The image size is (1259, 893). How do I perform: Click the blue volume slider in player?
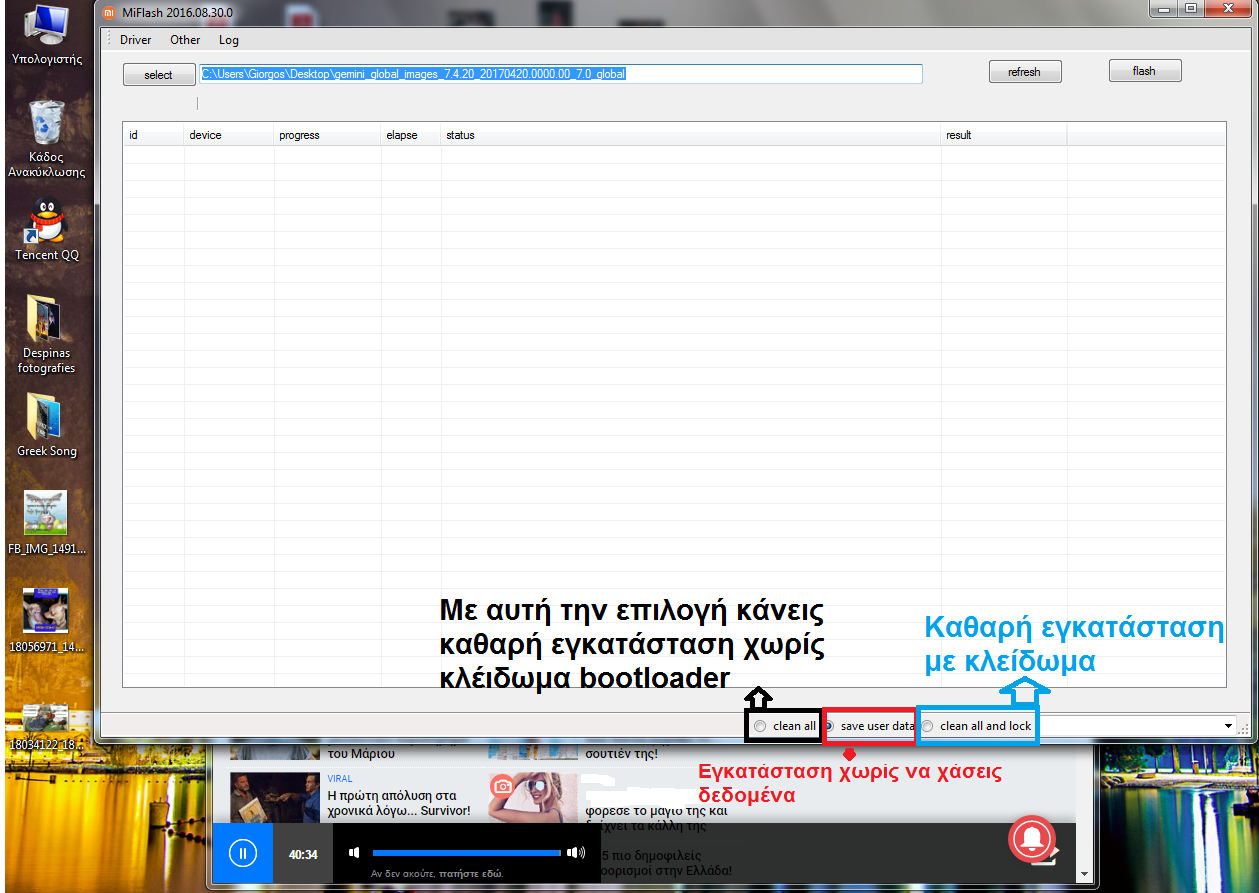(466, 853)
